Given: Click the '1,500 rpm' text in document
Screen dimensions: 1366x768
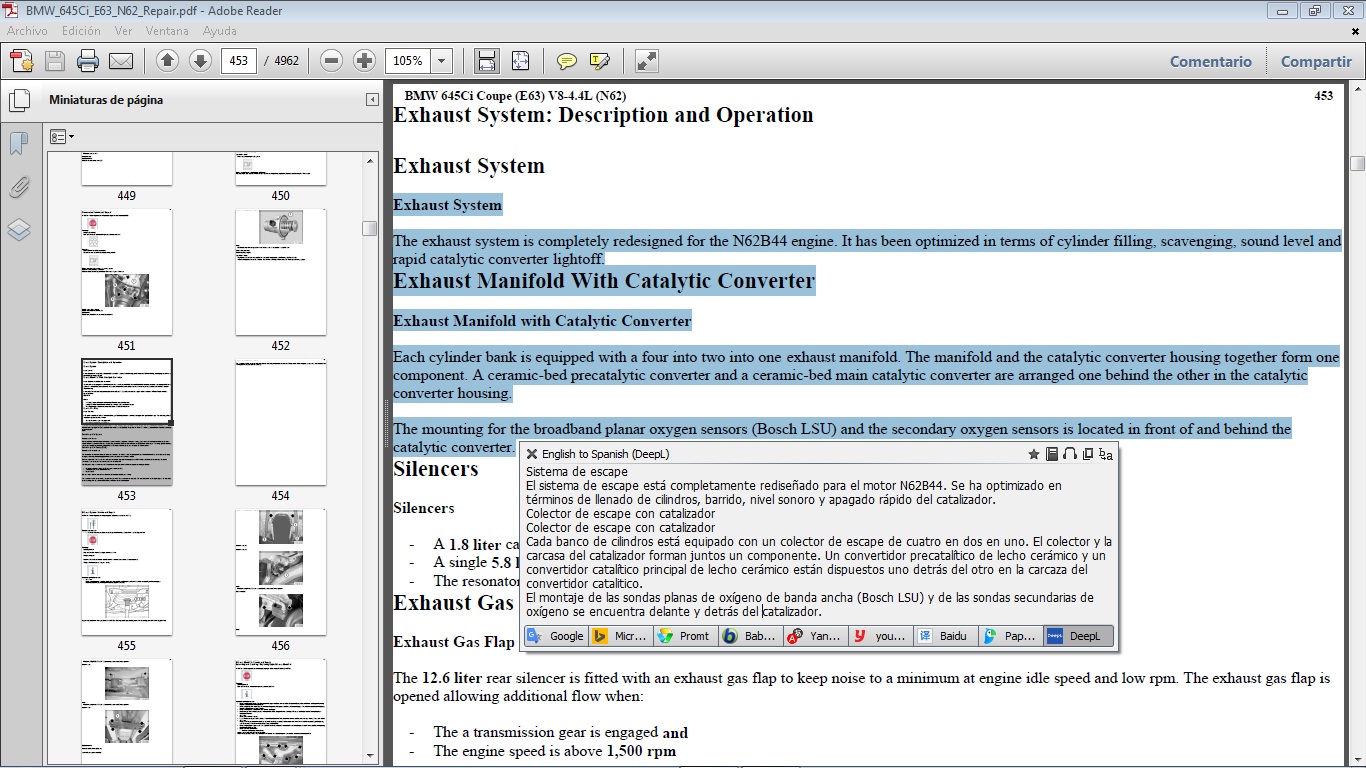Looking at the screenshot, I should pos(641,751).
